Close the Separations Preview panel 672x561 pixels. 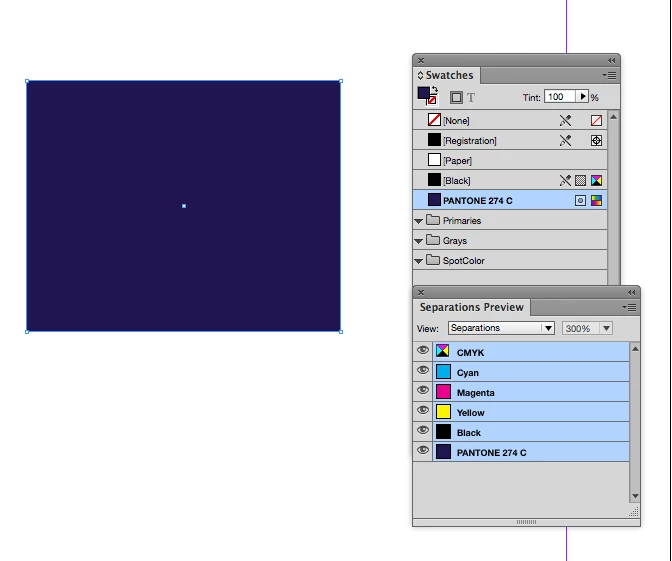click(421, 292)
